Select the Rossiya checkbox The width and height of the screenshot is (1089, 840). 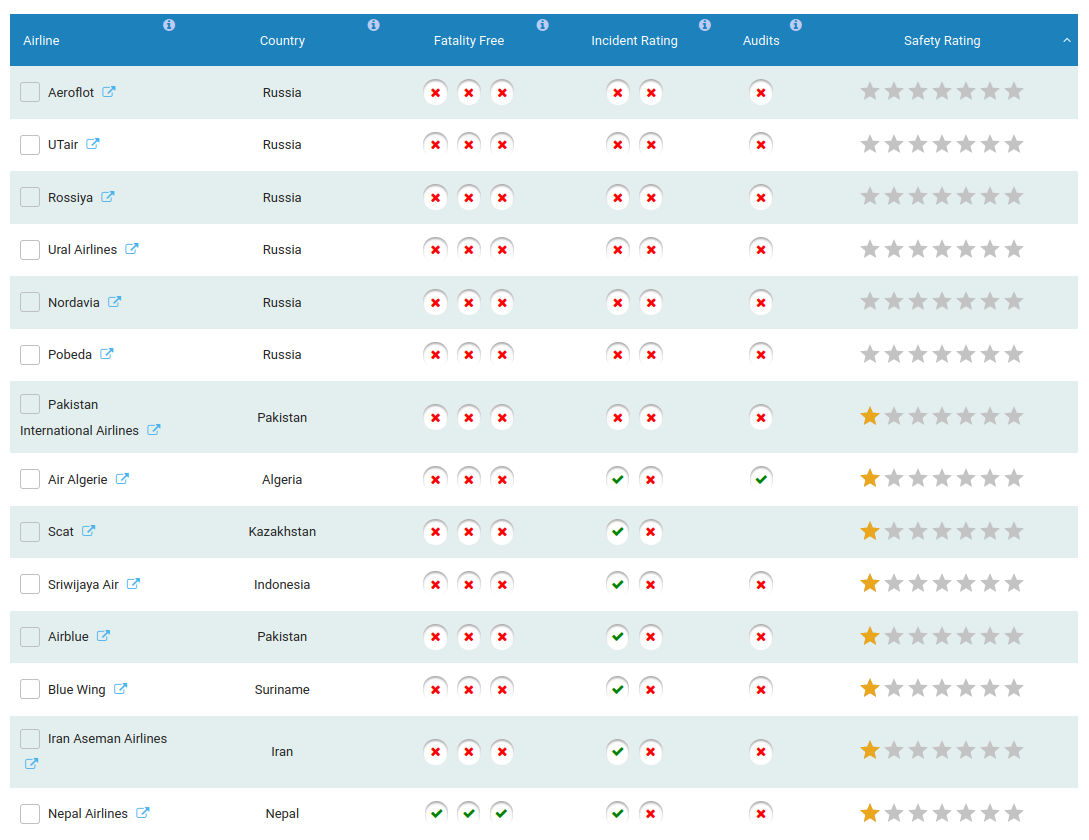click(x=30, y=197)
